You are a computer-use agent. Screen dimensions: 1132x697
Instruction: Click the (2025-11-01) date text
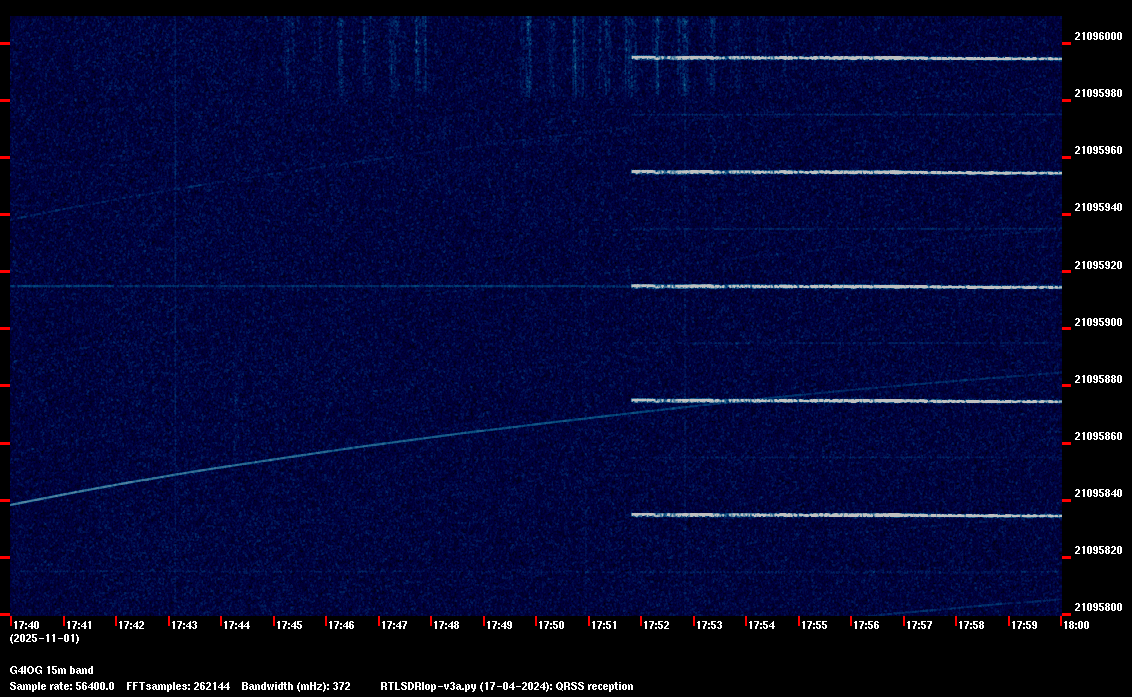tap(45, 638)
